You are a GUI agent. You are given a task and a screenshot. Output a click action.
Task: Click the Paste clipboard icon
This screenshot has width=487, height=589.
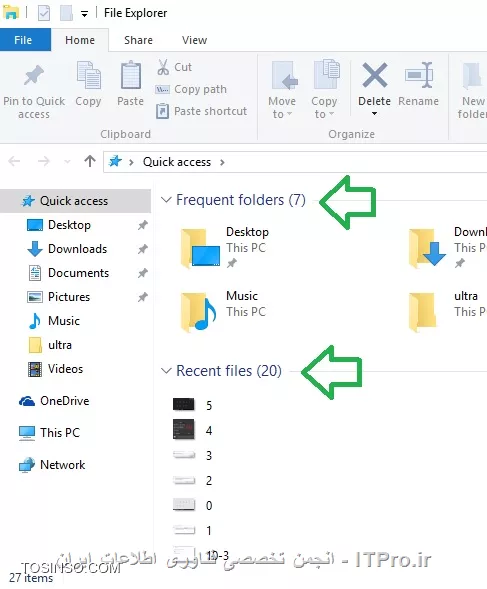click(x=131, y=76)
